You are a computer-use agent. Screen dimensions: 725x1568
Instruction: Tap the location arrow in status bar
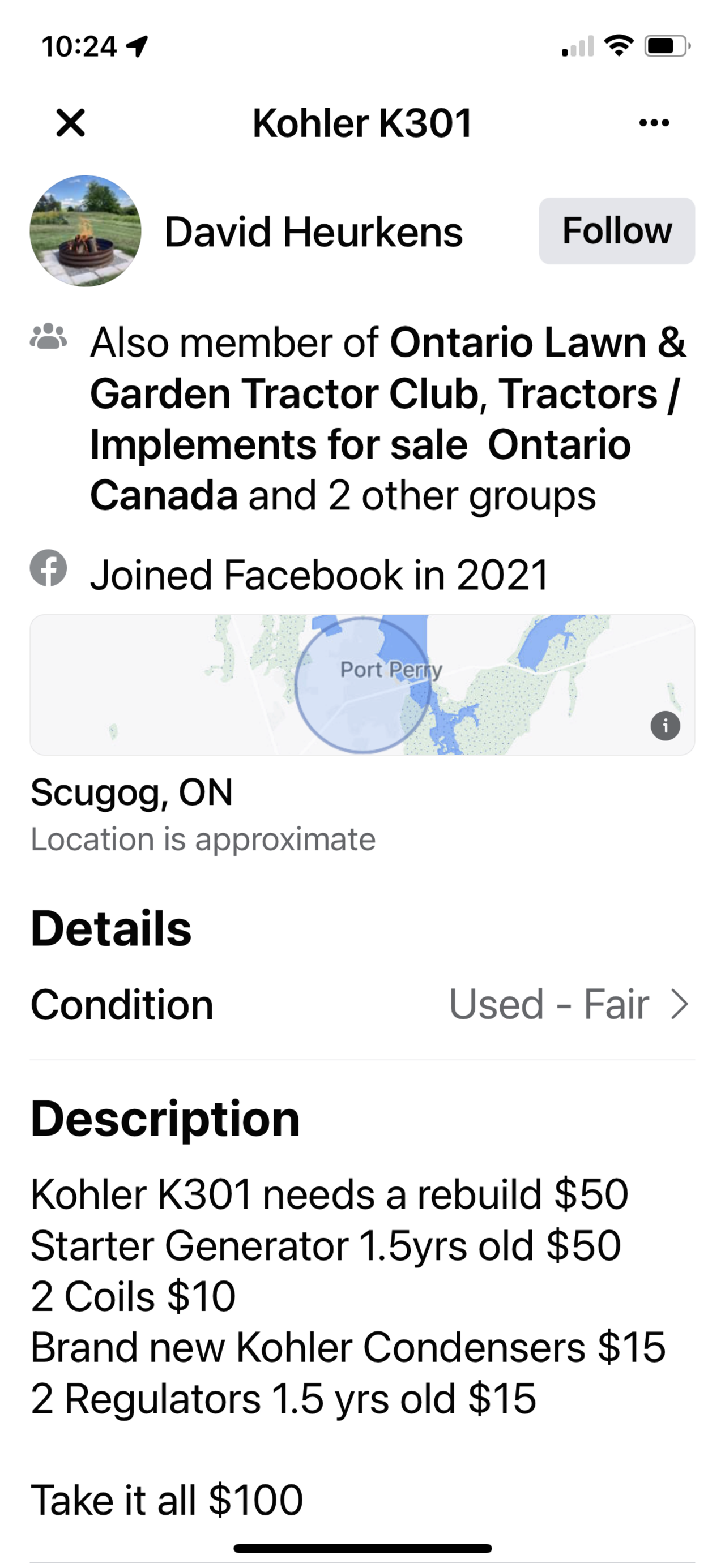click(x=138, y=46)
